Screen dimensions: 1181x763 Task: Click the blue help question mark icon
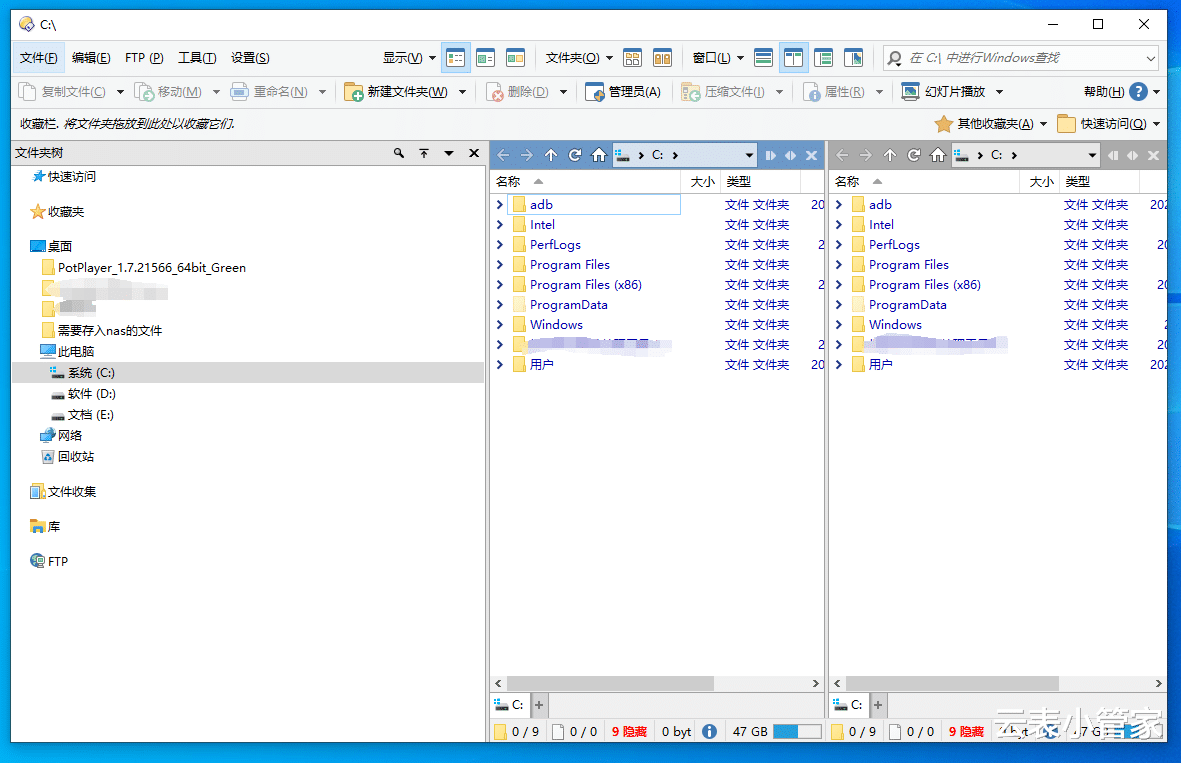coord(1138,92)
